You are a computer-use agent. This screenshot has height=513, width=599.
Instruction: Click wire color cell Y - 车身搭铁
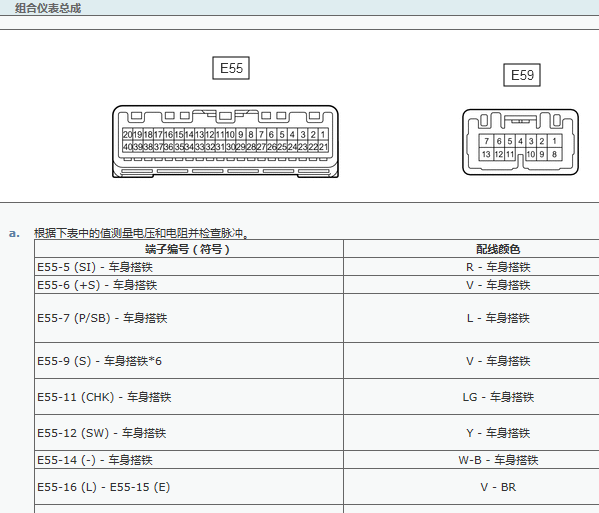tap(471, 432)
